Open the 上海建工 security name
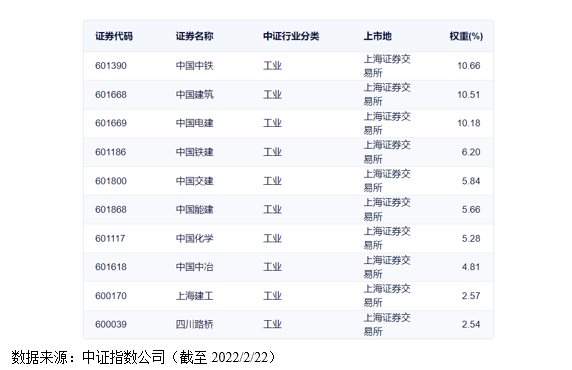 (x=194, y=296)
